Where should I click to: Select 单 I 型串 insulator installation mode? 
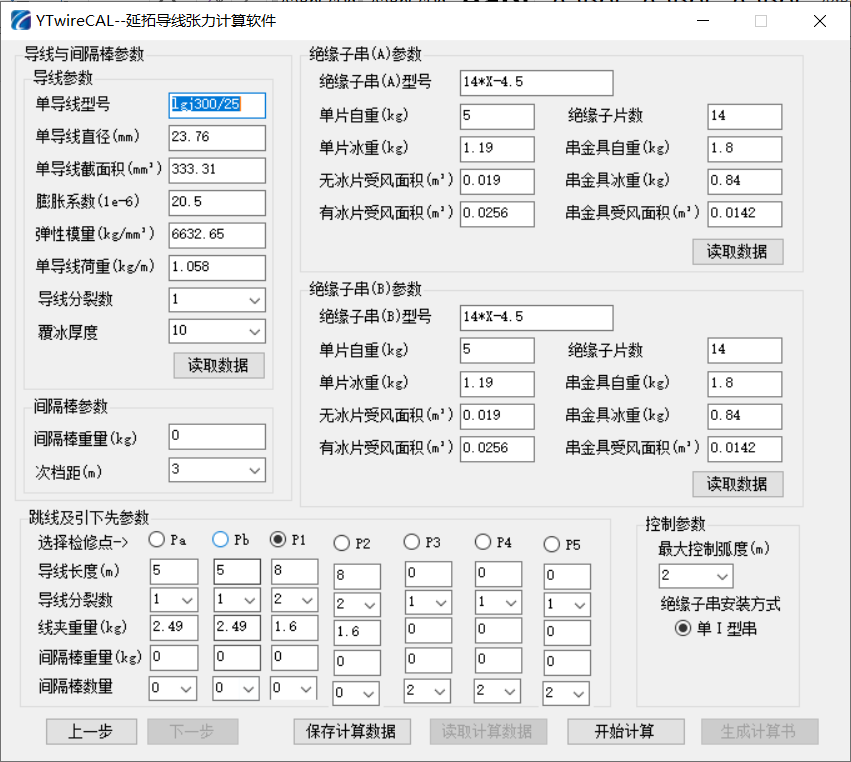click(684, 628)
